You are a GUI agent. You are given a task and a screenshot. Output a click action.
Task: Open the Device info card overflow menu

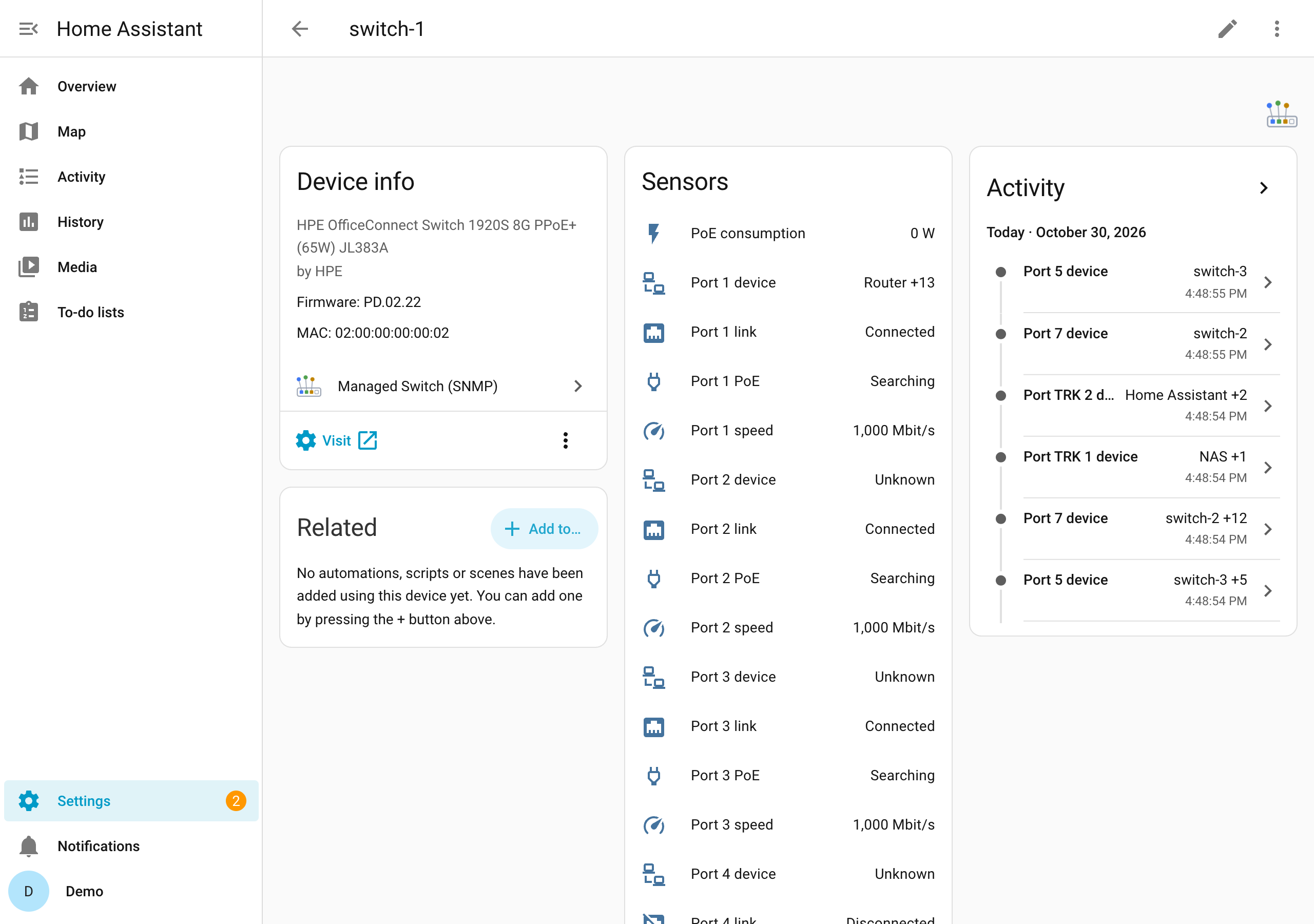point(566,440)
